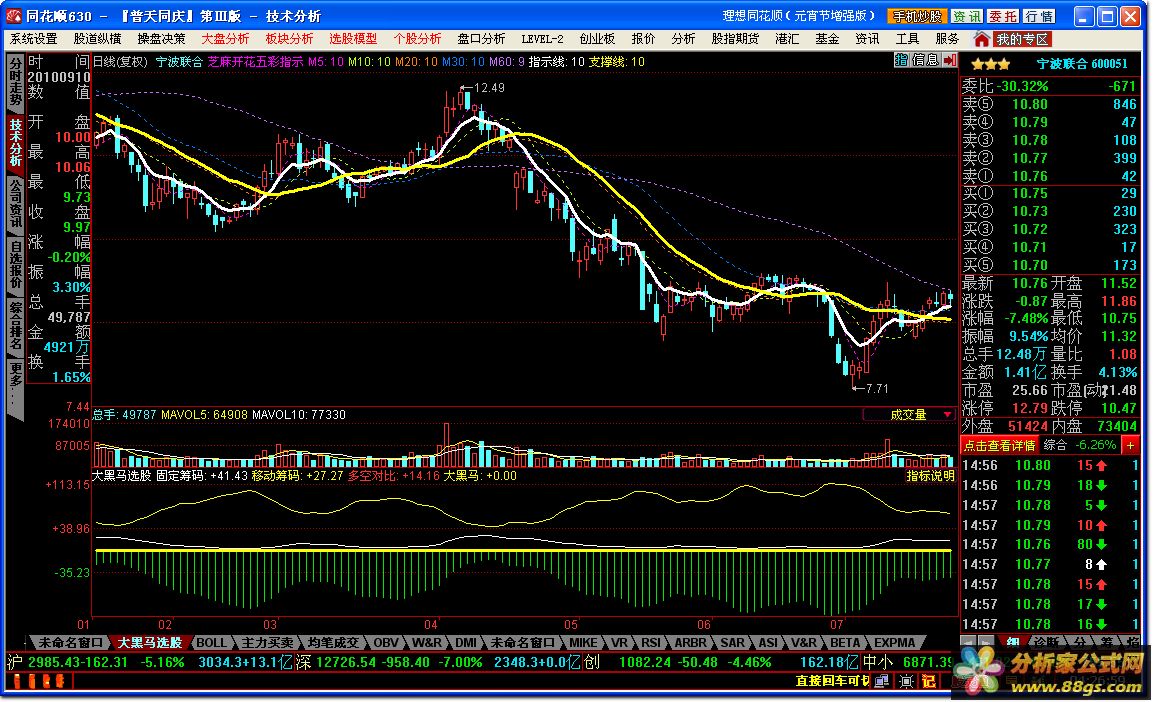Screen dimensions: 1153x702
Task: Select the 大黑马选股 indicator tab
Action: point(149,642)
